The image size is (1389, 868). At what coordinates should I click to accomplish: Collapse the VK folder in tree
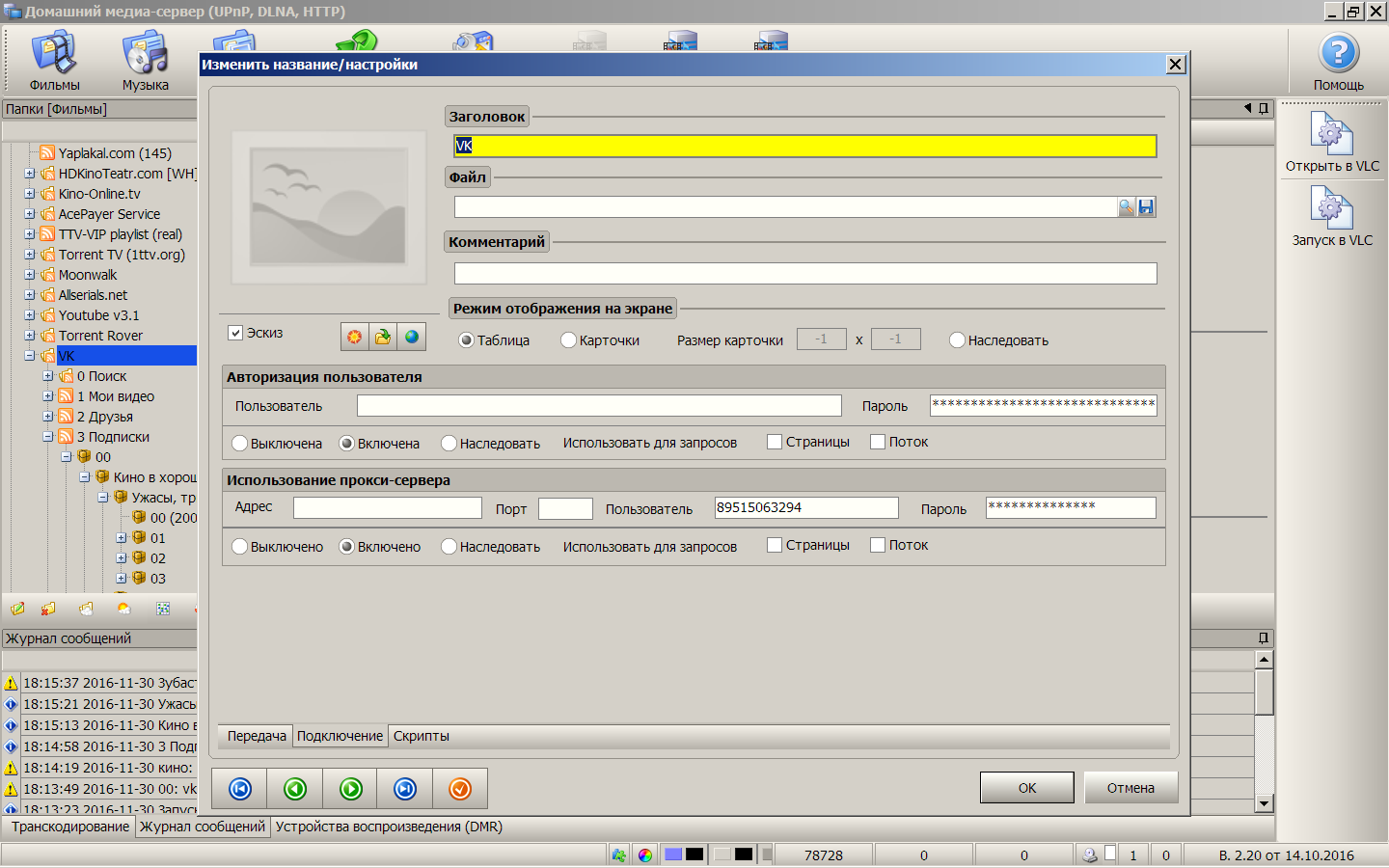pyautogui.click(x=30, y=356)
